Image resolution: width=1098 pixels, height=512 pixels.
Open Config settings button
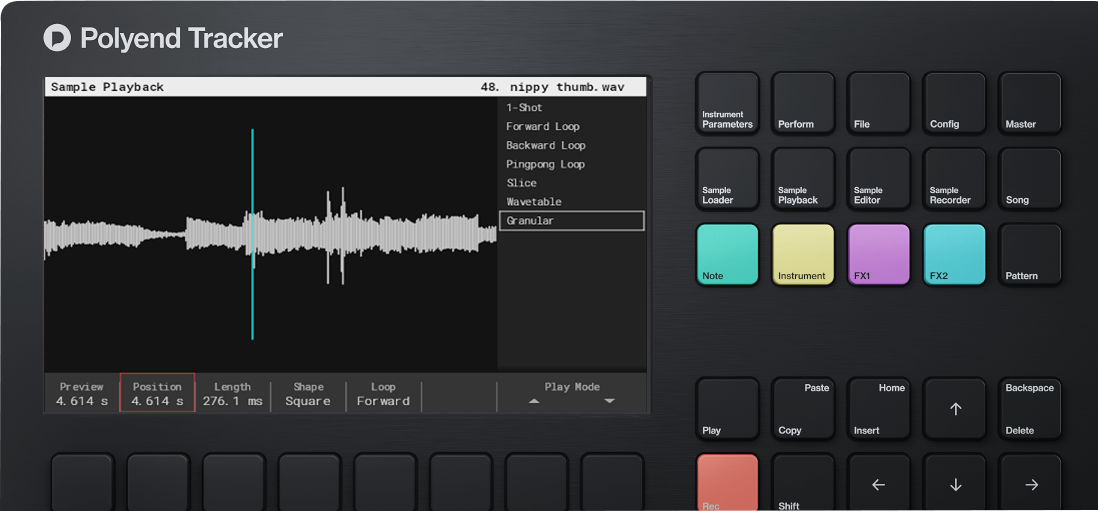click(x=954, y=103)
